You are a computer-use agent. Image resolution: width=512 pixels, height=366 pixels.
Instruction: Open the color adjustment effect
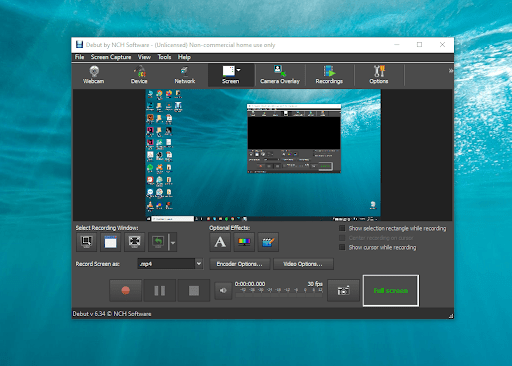tap(244, 242)
